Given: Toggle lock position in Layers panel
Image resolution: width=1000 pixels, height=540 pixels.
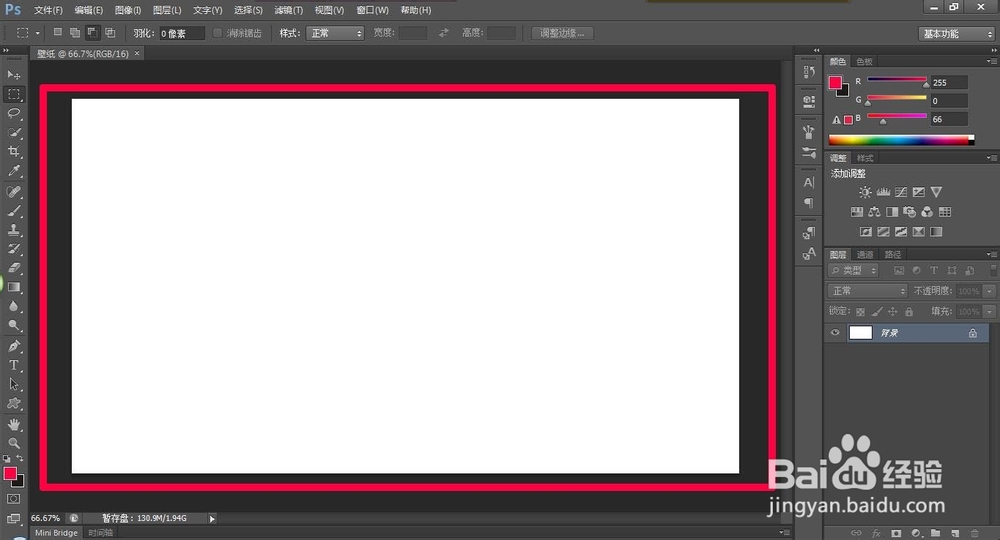Looking at the screenshot, I should pos(892,312).
